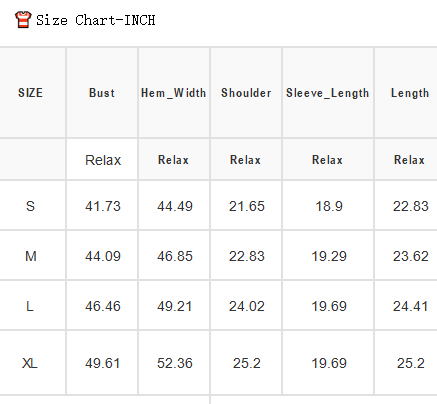This screenshot has height=404, width=437.
Task: Click XL hem width value 52.36
Action: tap(175, 363)
